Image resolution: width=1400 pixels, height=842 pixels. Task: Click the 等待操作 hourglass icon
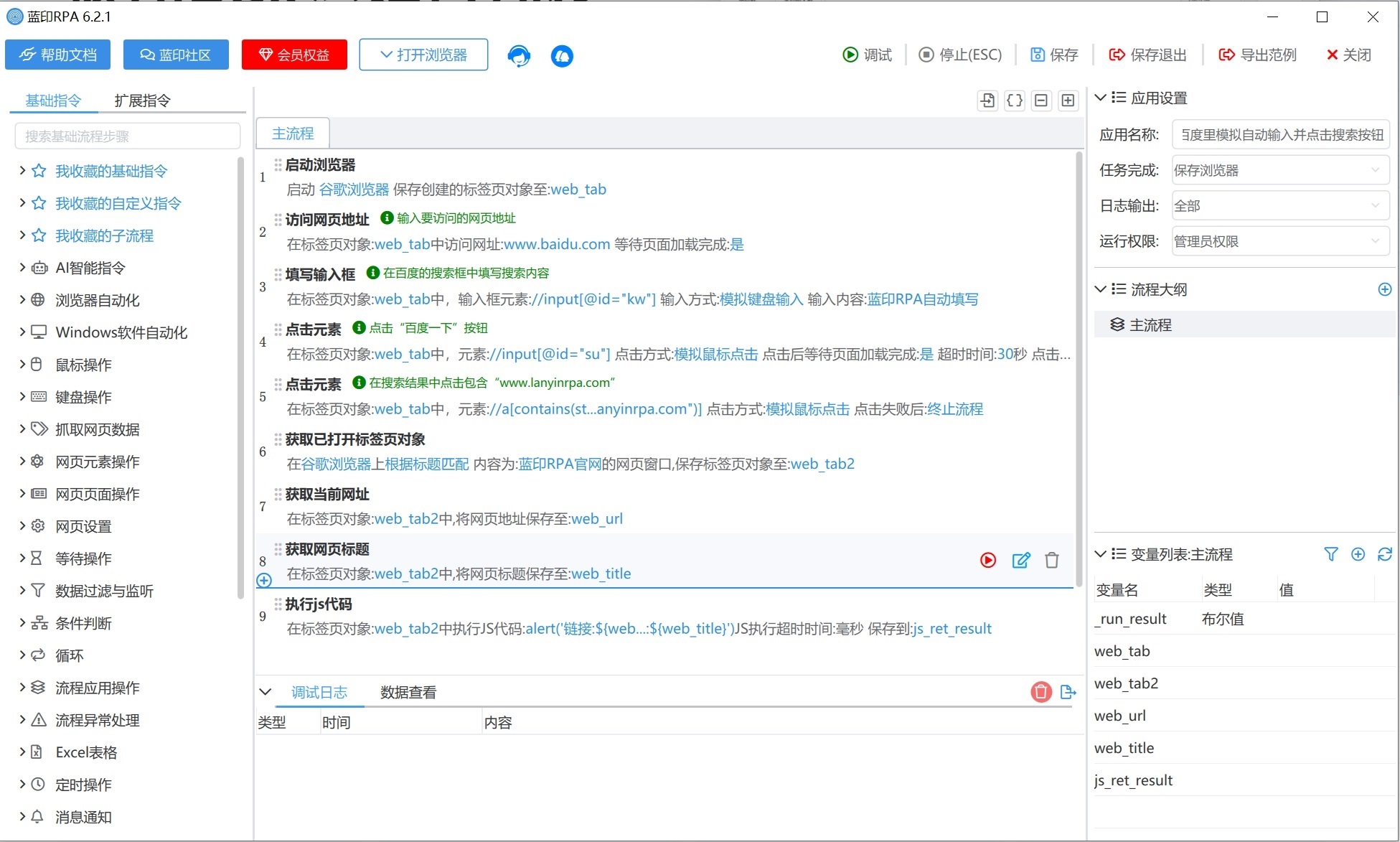pos(37,558)
